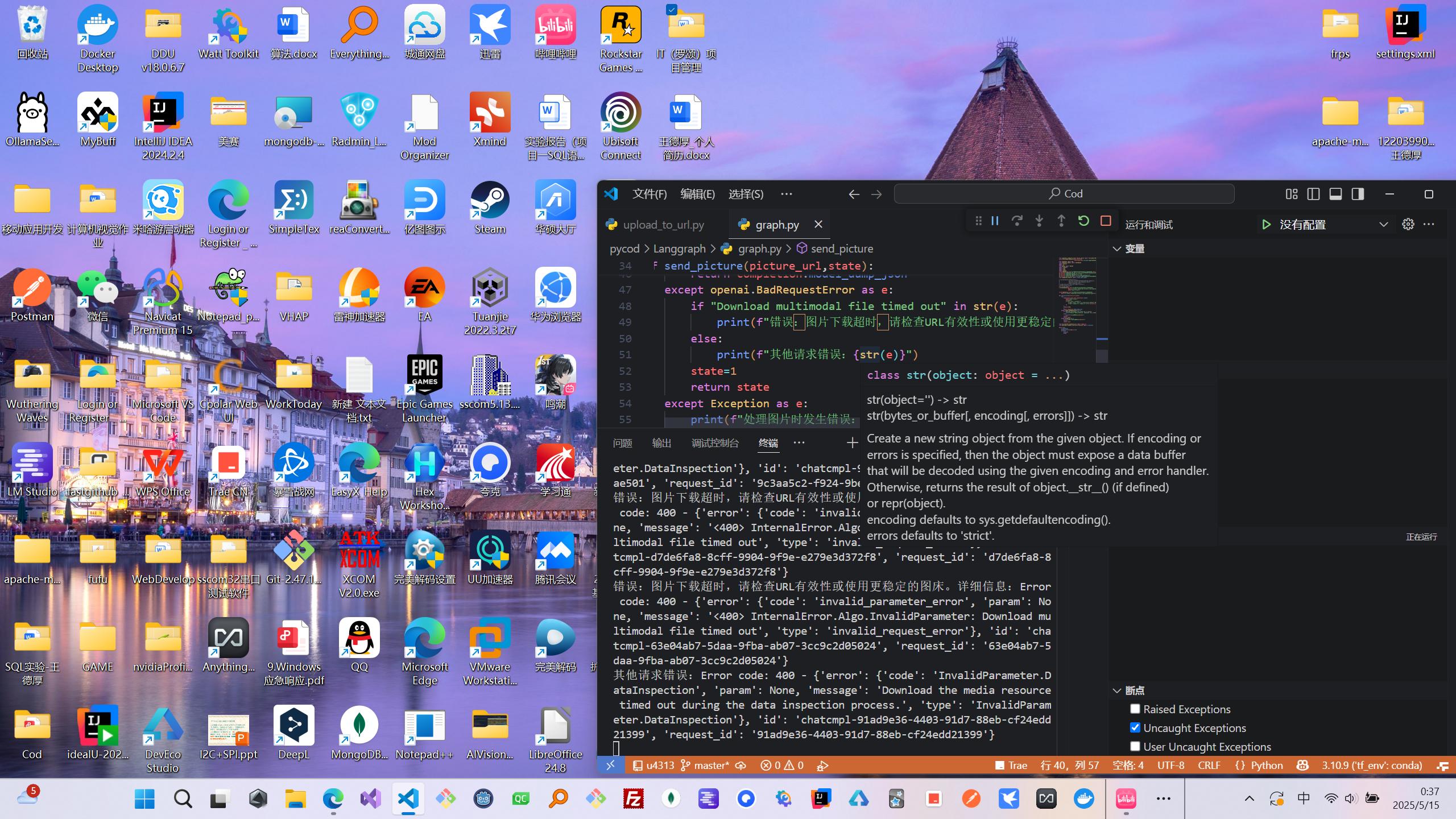Click the 行 40, 列 57 cursor position

(1069, 766)
